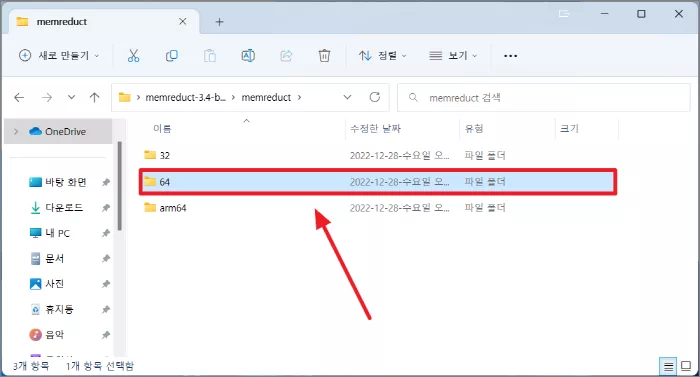Click the memreduct-3.4-b... breadcrumb

point(185,97)
